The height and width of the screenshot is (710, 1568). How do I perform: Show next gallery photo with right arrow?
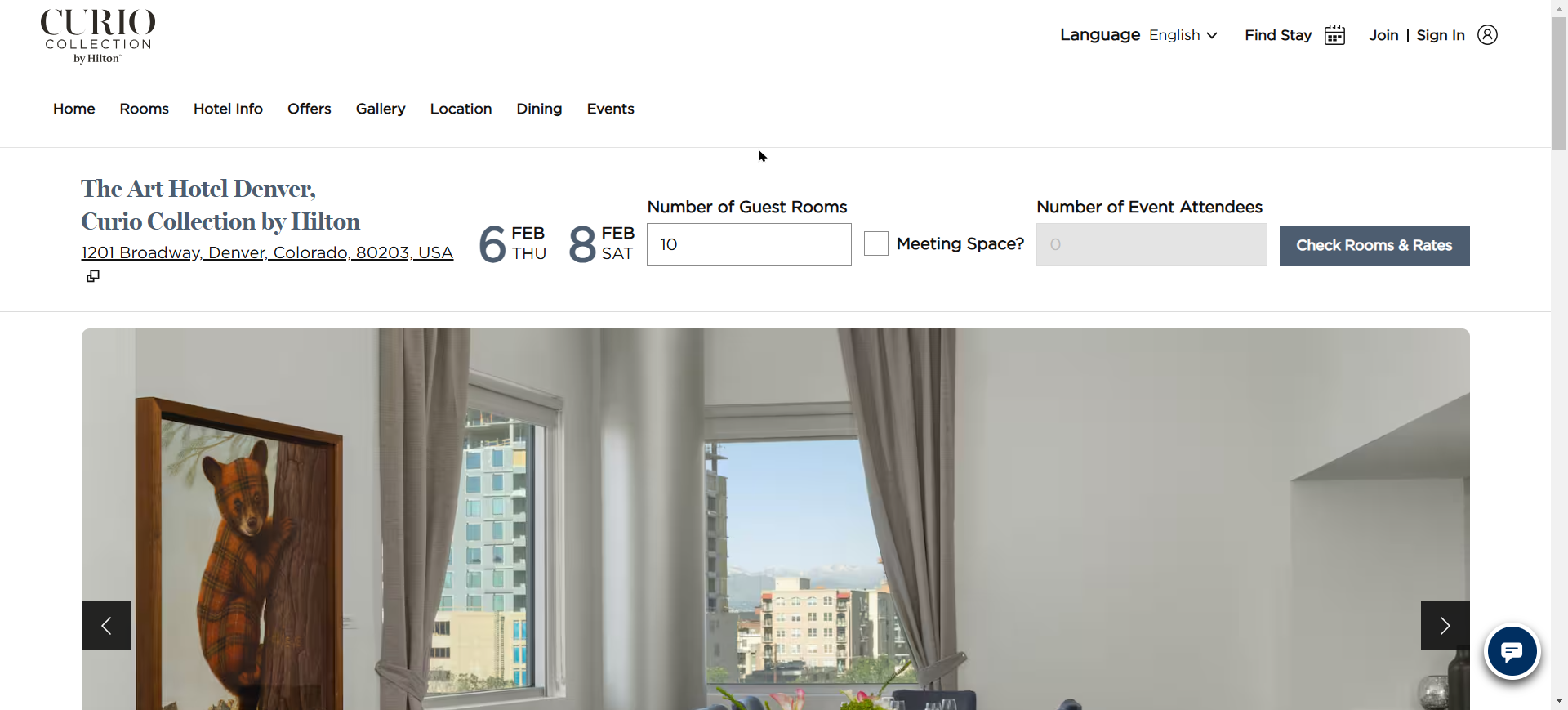coord(1445,626)
